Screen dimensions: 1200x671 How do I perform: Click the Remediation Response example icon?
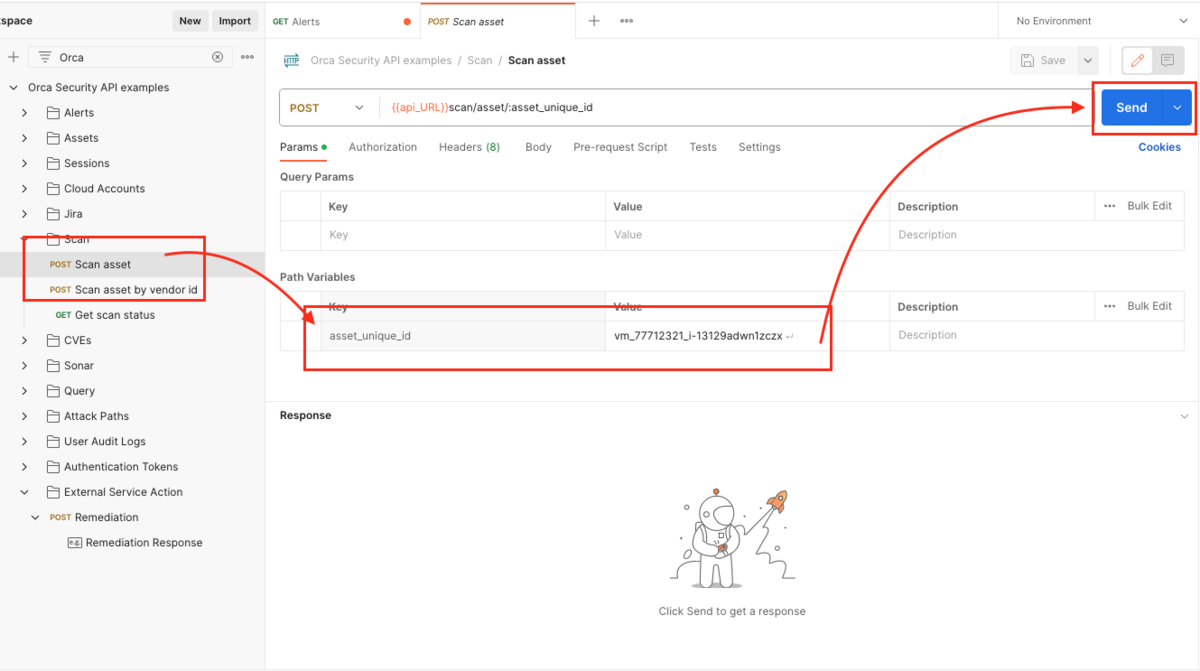[74, 542]
